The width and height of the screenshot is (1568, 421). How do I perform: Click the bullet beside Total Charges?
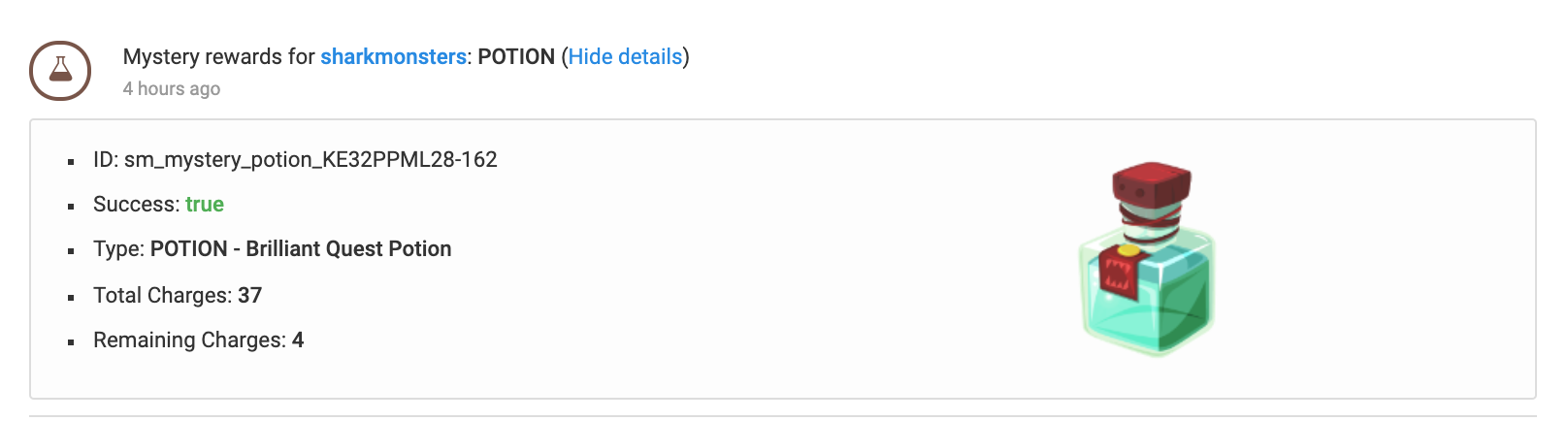(71, 298)
